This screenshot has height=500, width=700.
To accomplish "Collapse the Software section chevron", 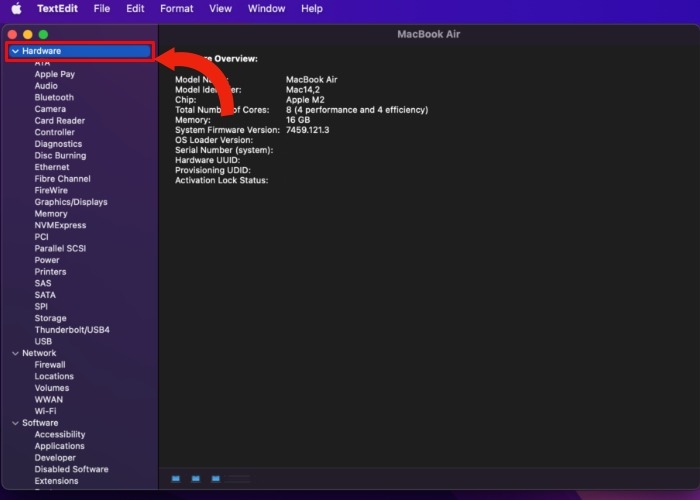I will click(15, 423).
